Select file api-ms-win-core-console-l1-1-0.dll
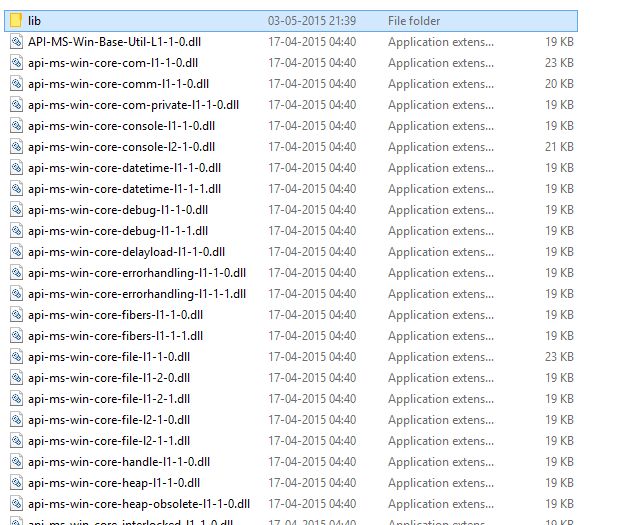The image size is (637, 525). coord(121,126)
